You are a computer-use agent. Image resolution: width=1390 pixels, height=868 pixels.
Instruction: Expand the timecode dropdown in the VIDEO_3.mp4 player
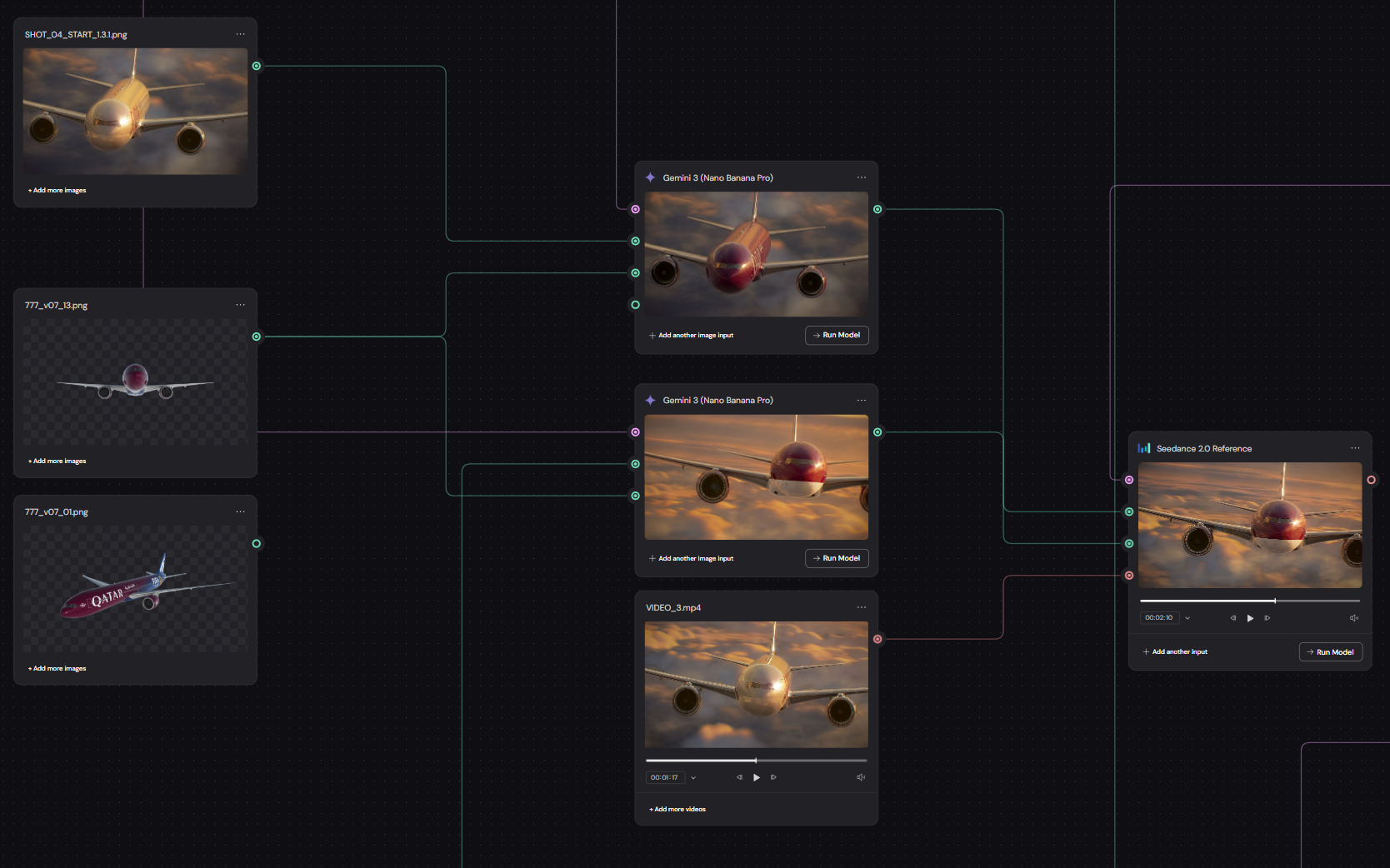point(693,778)
